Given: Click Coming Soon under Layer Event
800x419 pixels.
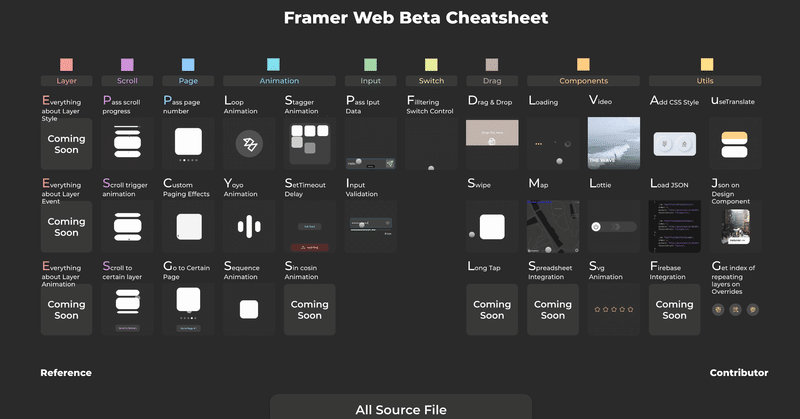Looking at the screenshot, I should (66, 227).
